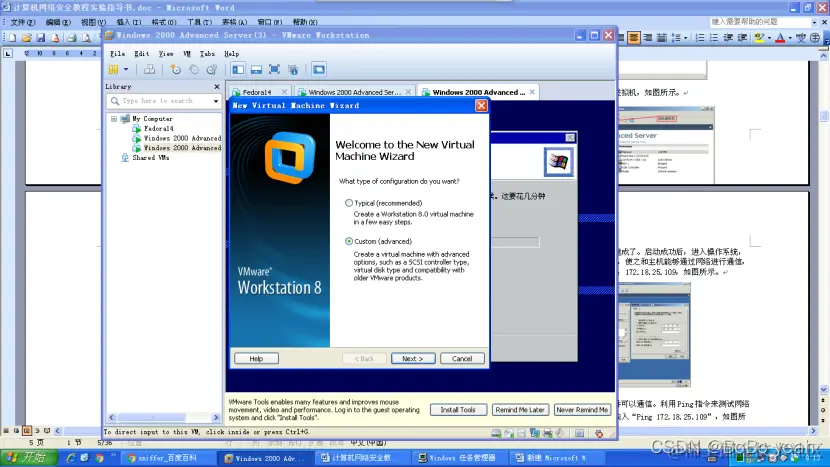Click the revert to snapshot toolbar icon
The width and height of the screenshot is (830, 467).
point(194,69)
